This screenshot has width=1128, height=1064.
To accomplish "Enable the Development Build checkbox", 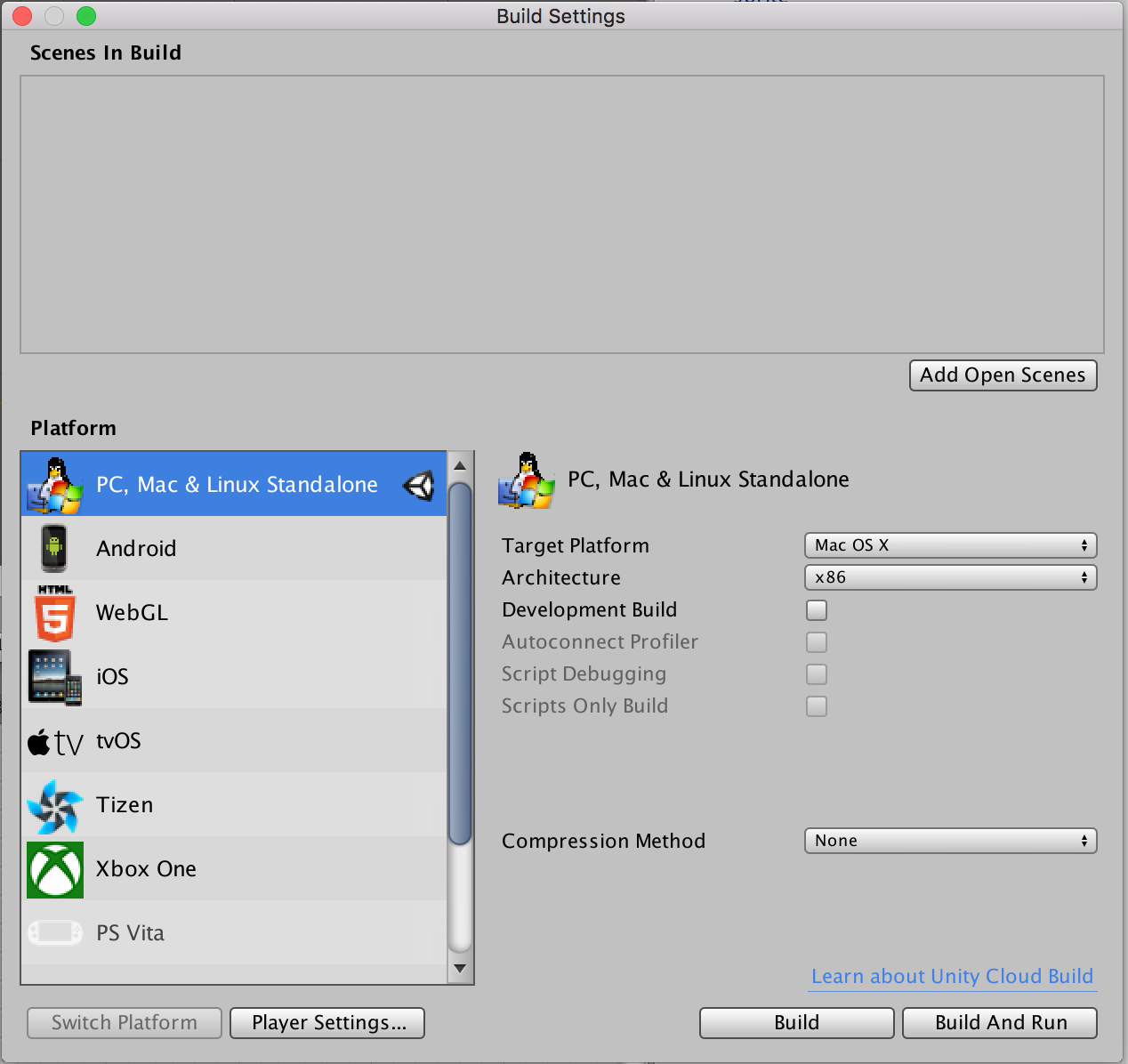I will tap(817, 610).
